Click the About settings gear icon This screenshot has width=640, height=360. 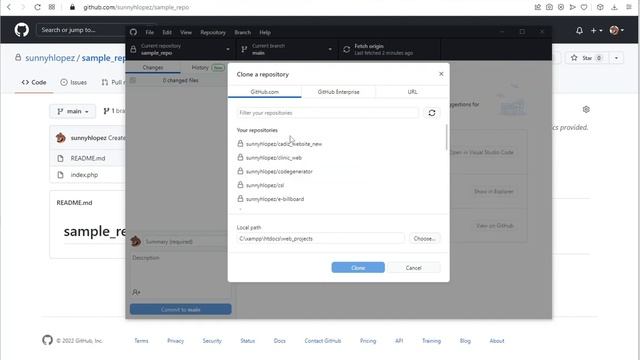[586, 109]
